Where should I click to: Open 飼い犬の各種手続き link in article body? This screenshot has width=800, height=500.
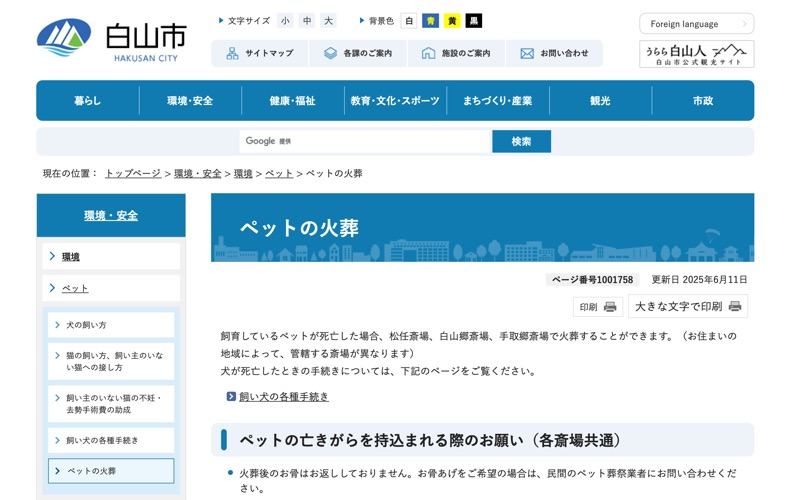coord(284,396)
